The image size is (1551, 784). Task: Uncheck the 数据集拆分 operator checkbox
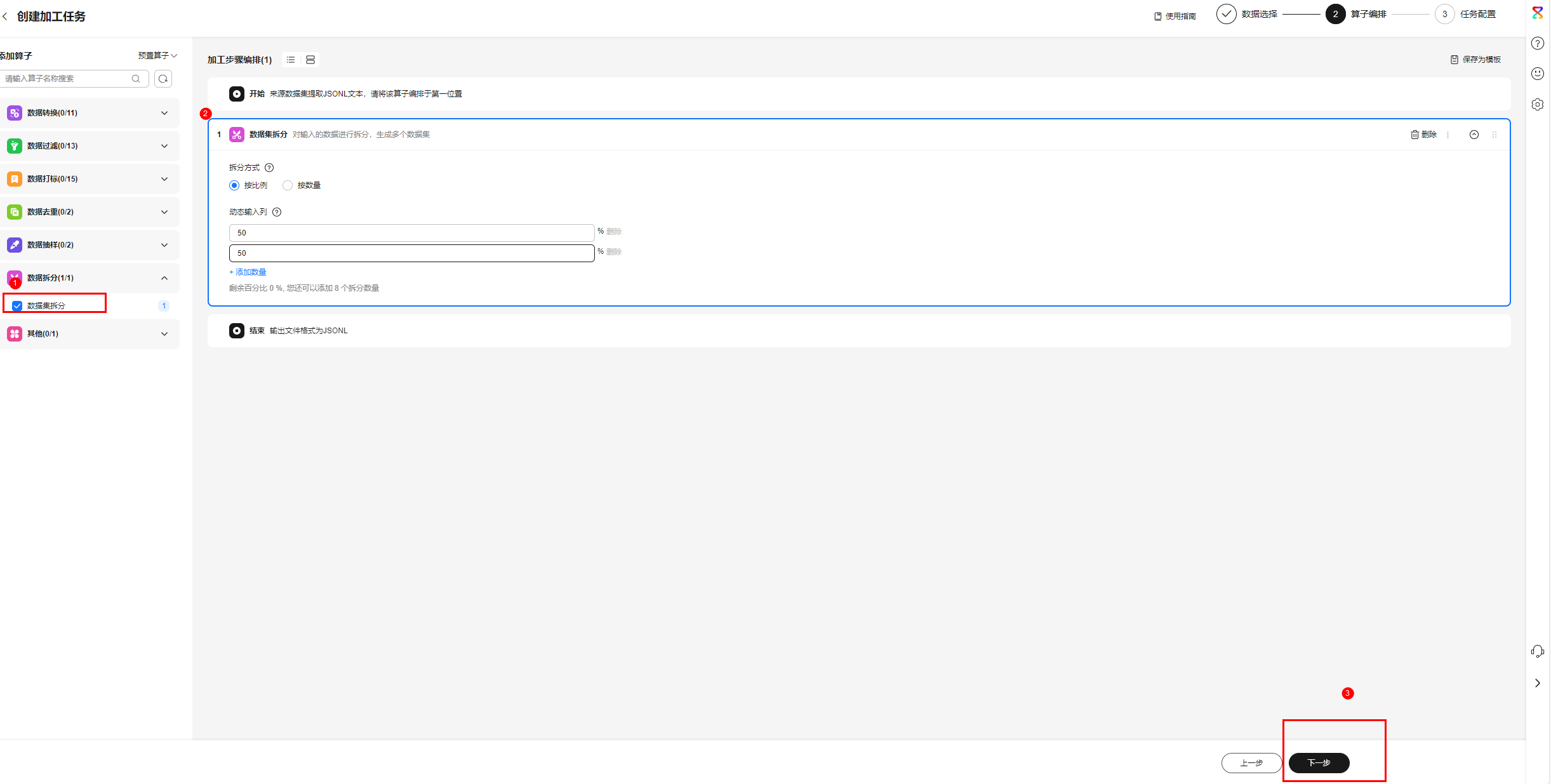(17, 306)
